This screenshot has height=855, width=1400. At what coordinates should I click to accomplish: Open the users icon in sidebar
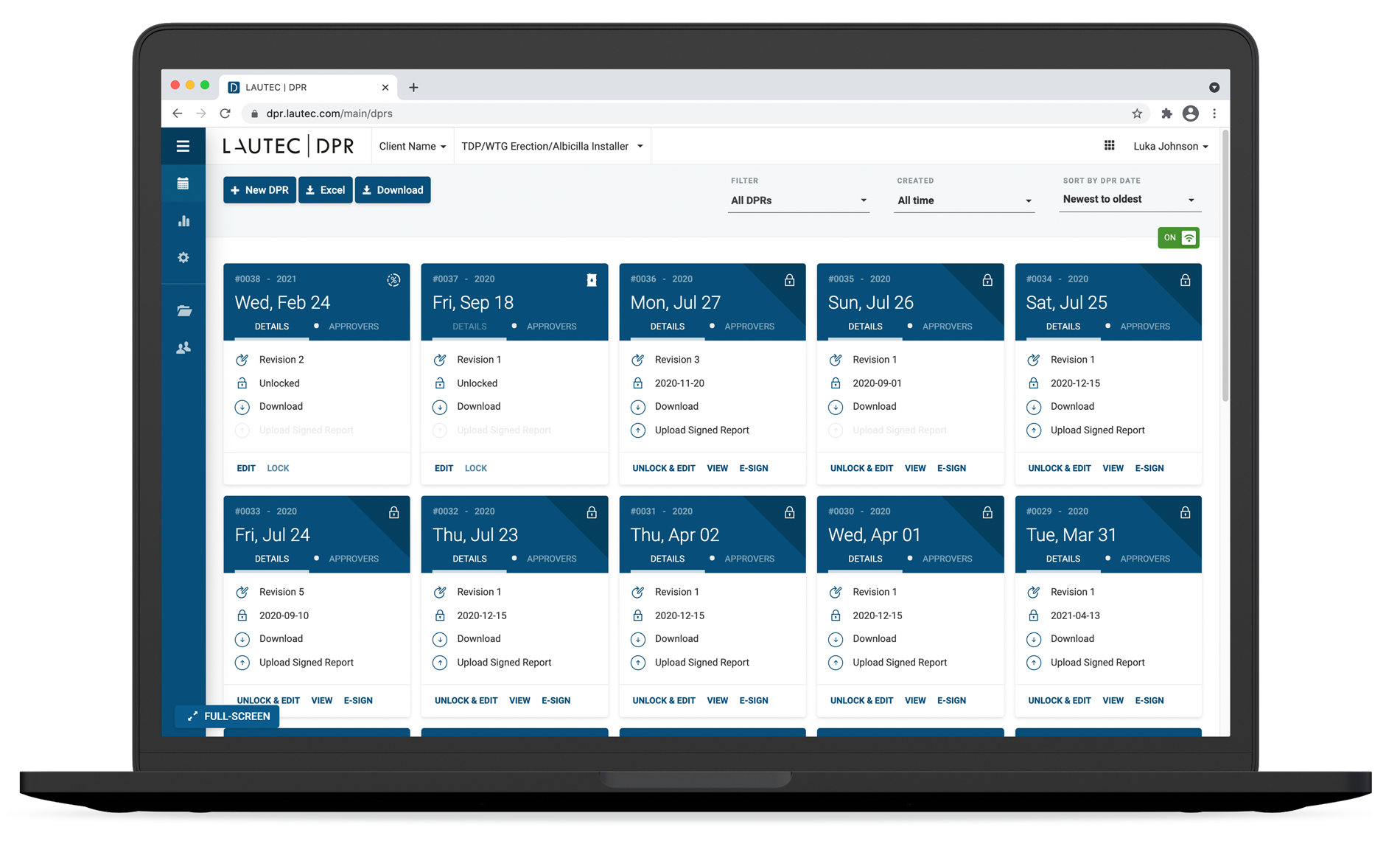pos(183,348)
